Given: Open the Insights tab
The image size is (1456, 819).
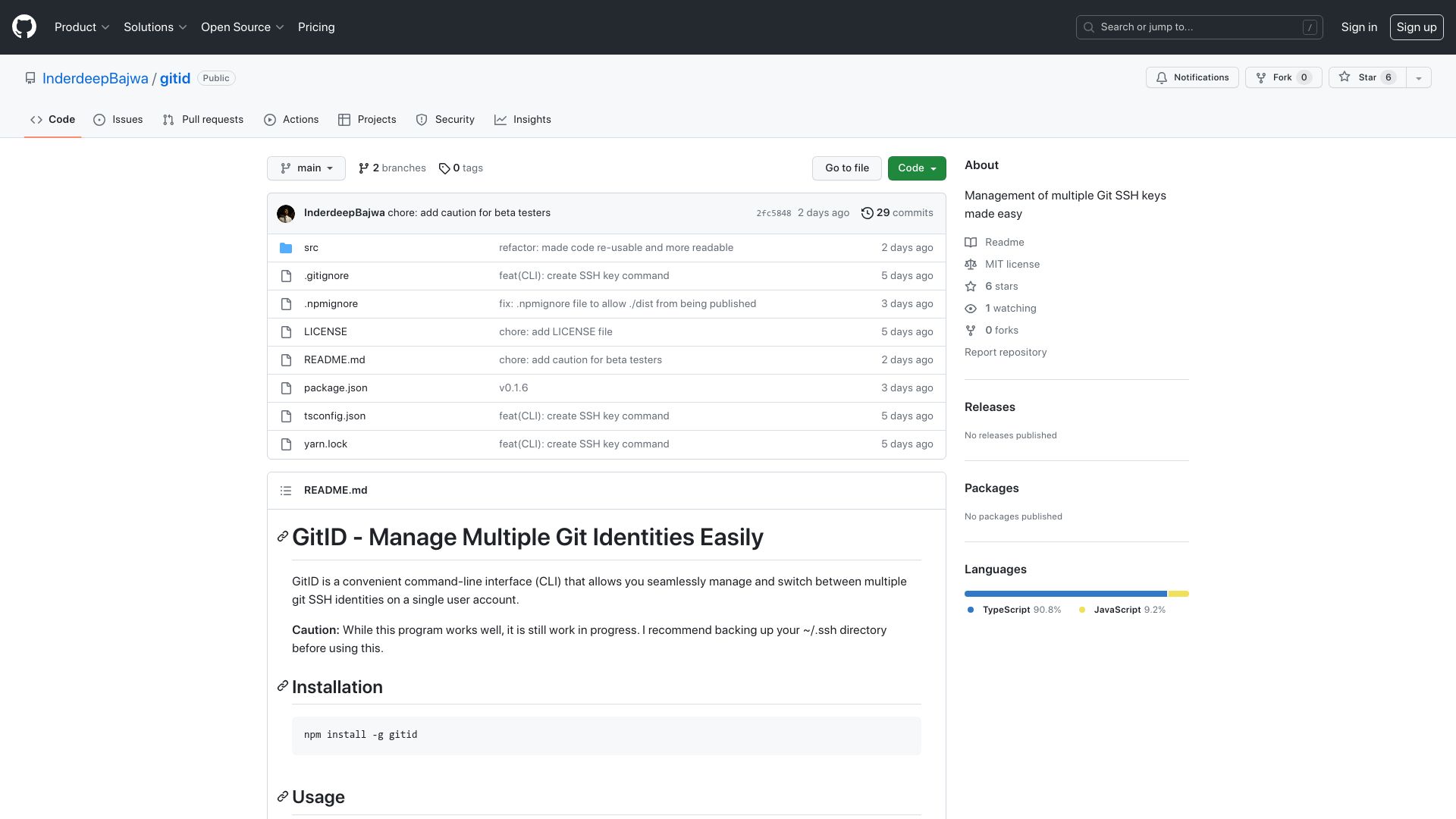Looking at the screenshot, I should pyautogui.click(x=522, y=120).
